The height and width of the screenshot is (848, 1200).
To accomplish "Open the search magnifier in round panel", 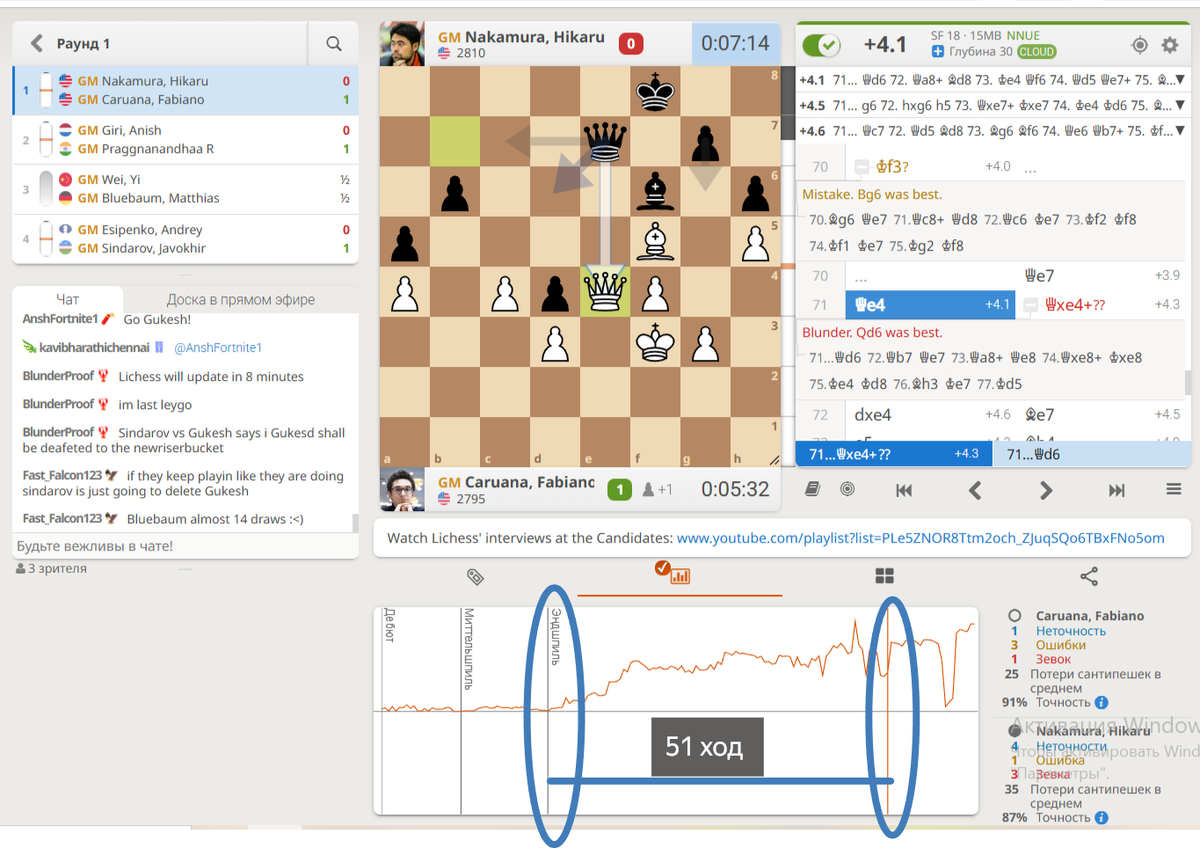I will coord(334,44).
